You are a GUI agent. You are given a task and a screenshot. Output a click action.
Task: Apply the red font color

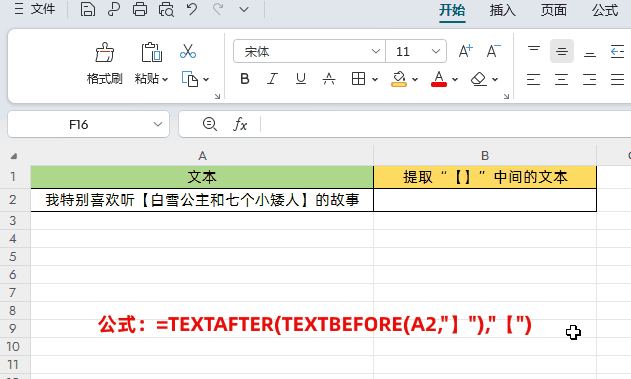tap(439, 79)
